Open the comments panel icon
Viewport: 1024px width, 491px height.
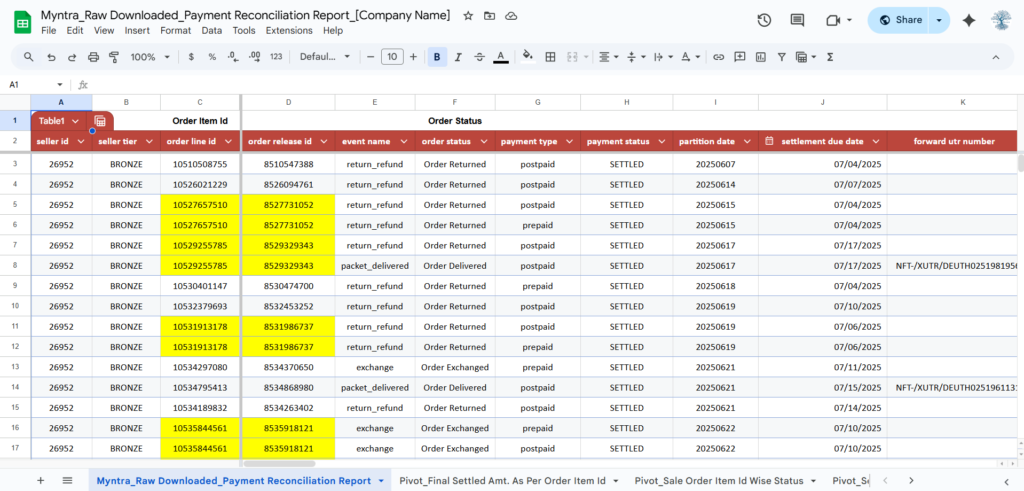tap(797, 20)
